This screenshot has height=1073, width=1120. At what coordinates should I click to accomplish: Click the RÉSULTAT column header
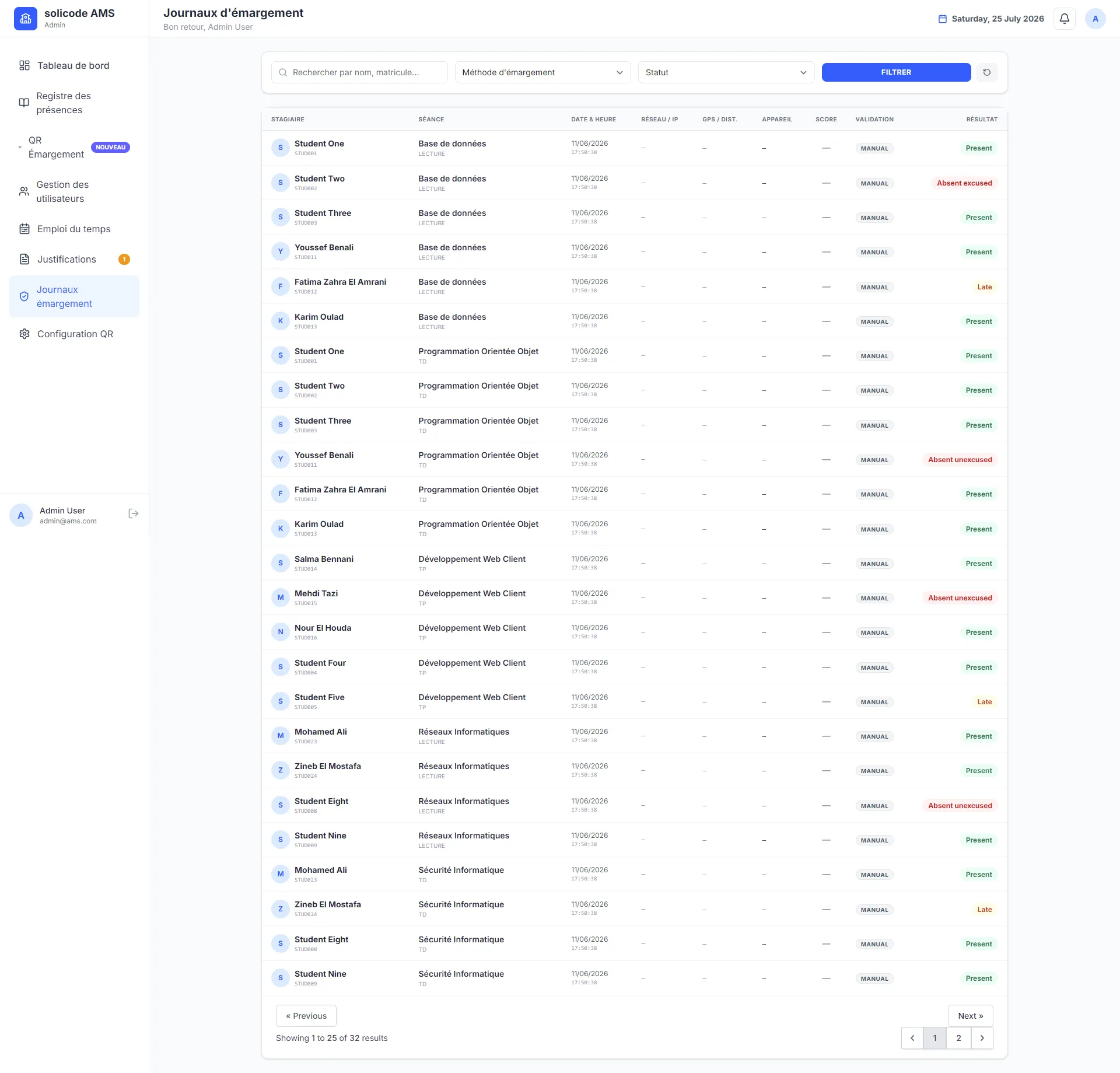pyautogui.click(x=982, y=119)
